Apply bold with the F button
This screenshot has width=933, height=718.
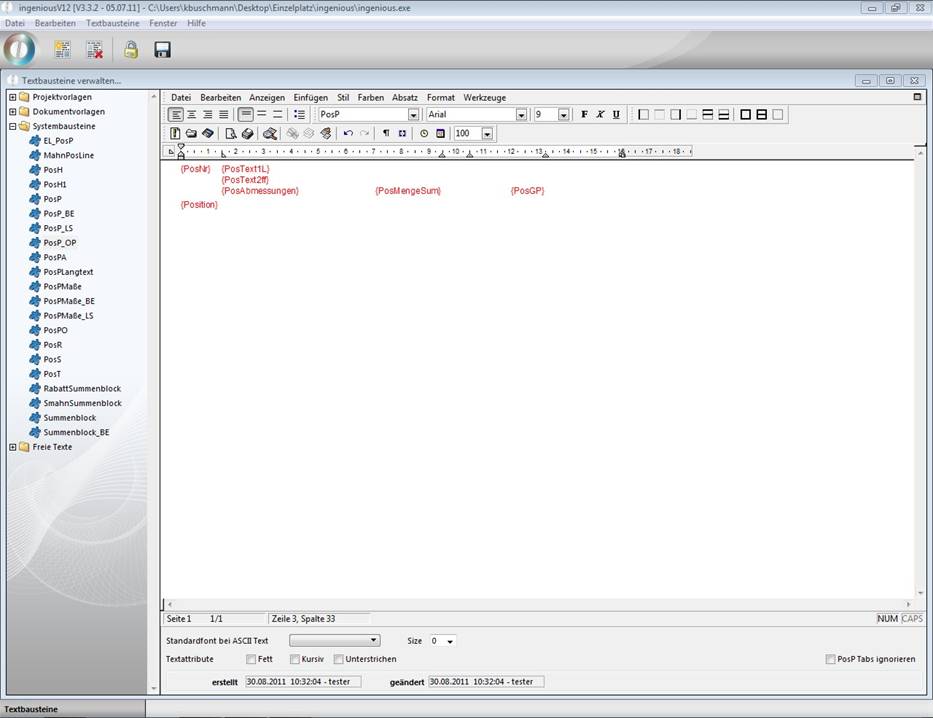(x=585, y=115)
